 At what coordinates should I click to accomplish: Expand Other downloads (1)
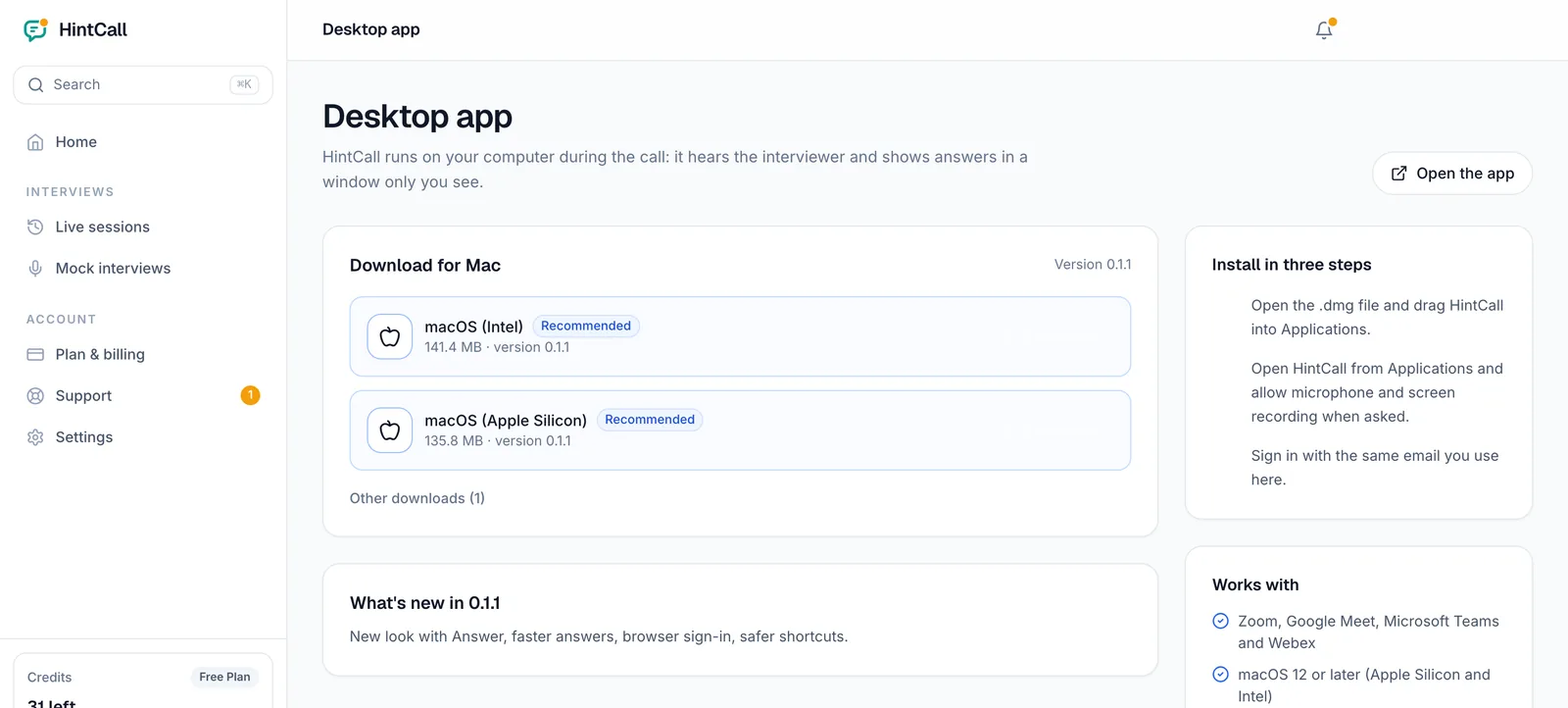click(x=417, y=498)
